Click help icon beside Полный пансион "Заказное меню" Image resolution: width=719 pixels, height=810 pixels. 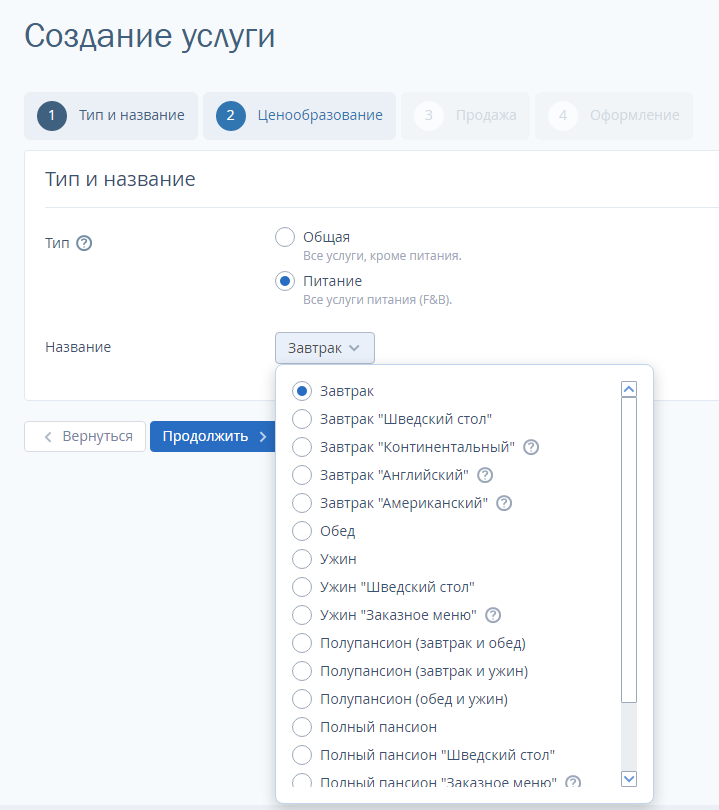click(x=573, y=782)
